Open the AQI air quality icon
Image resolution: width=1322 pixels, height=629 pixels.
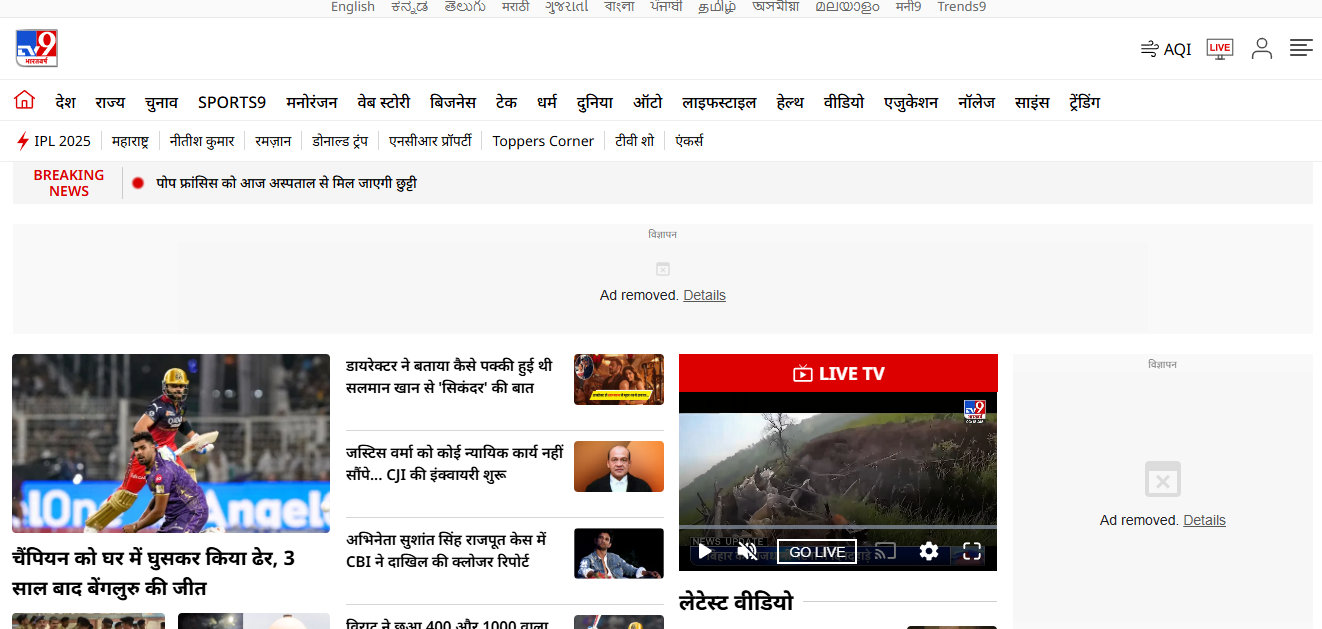[1150, 49]
